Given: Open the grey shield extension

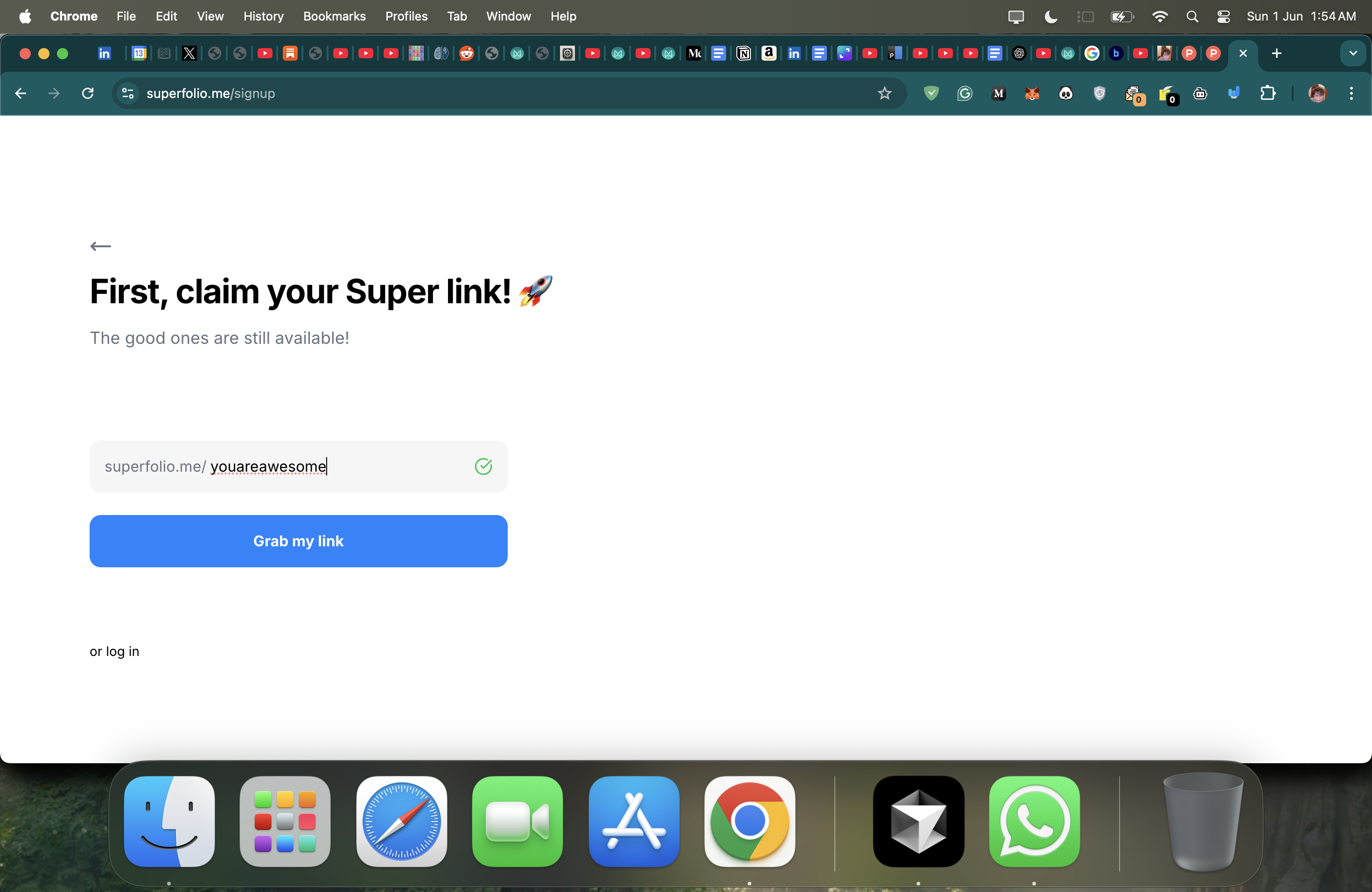Looking at the screenshot, I should [x=1099, y=93].
